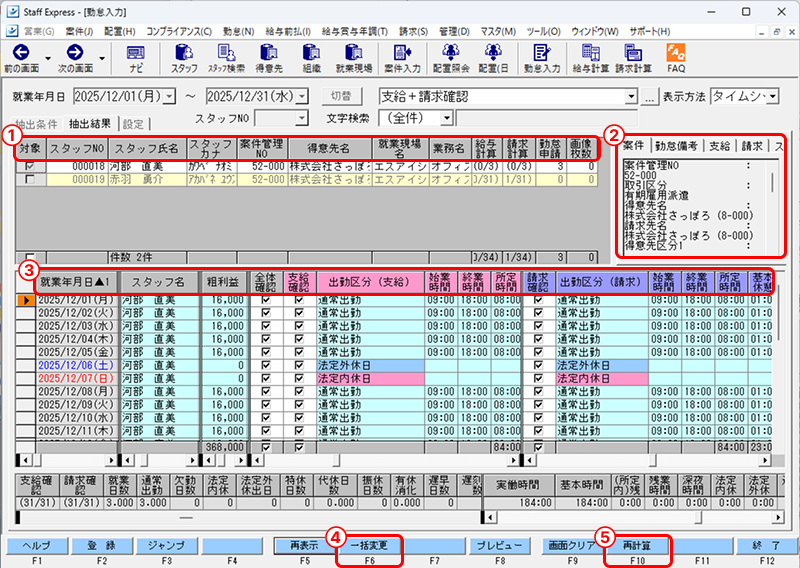Open end date 2025/12/31 dropdown
This screenshot has height=568, width=800.
coord(302,96)
